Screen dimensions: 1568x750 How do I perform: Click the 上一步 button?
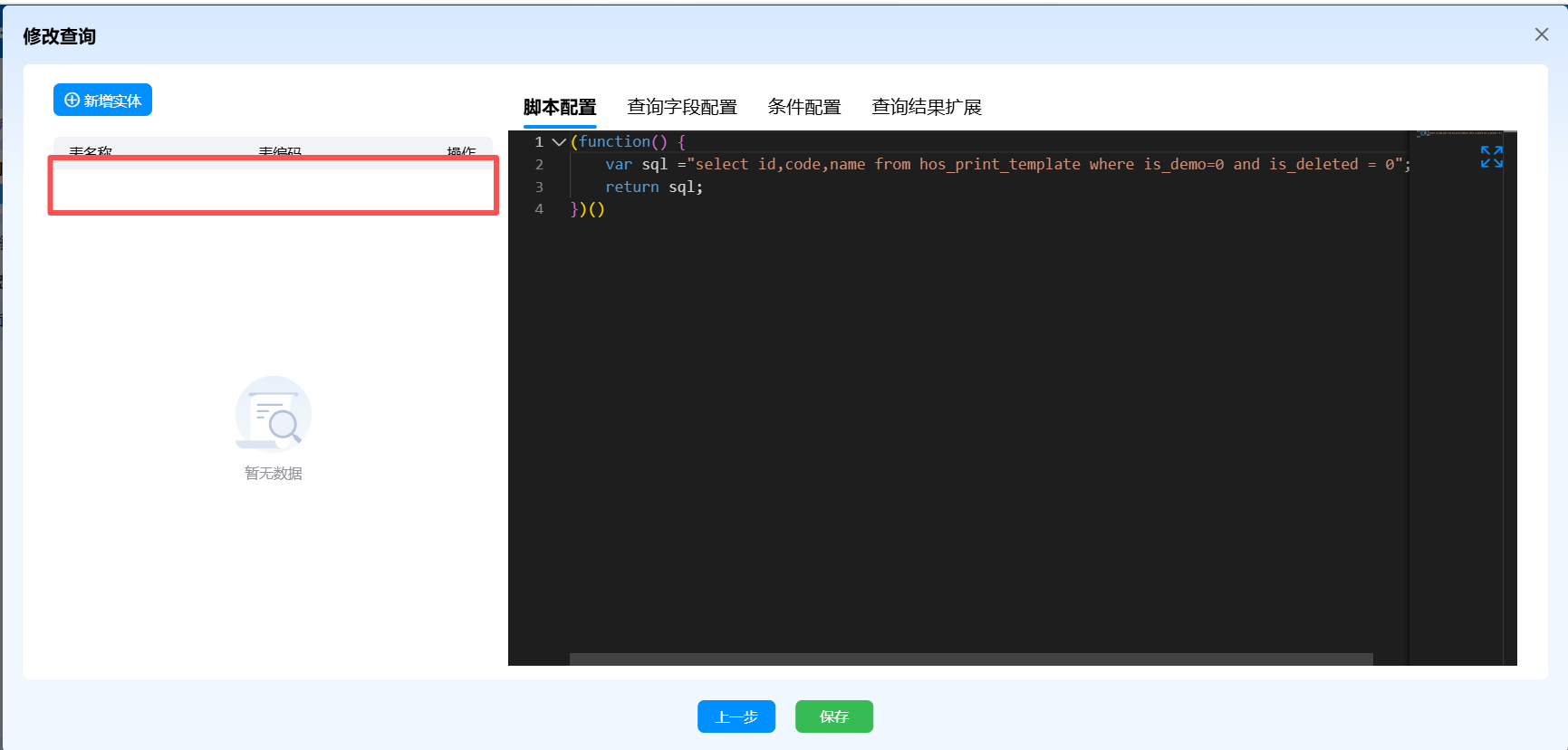[736, 716]
